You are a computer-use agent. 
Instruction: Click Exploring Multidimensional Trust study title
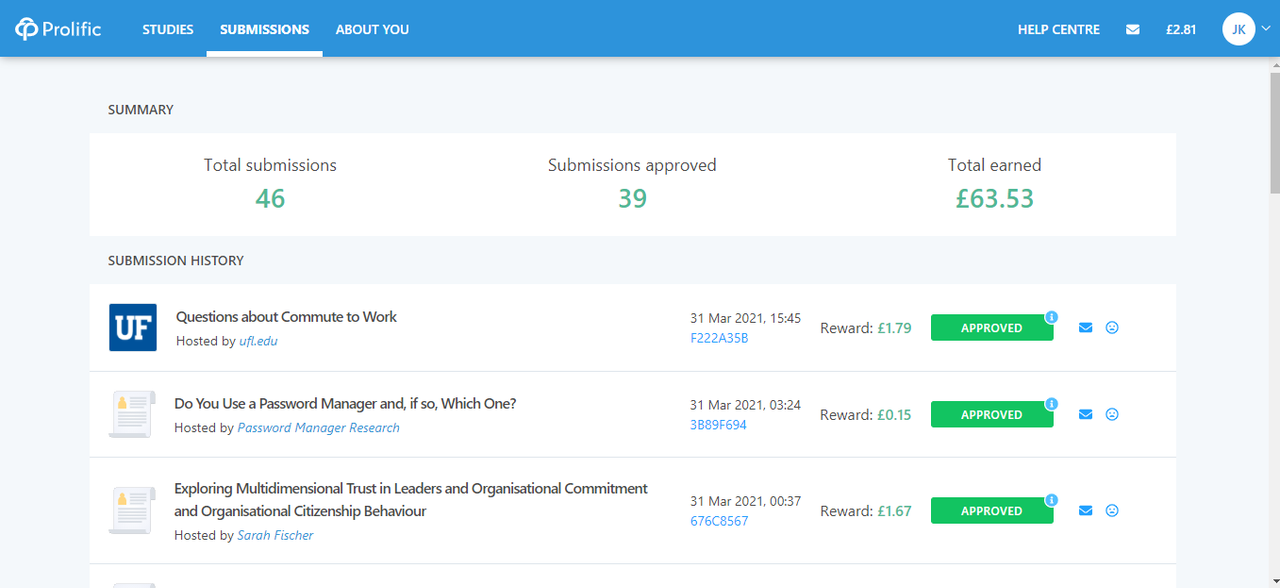point(411,500)
